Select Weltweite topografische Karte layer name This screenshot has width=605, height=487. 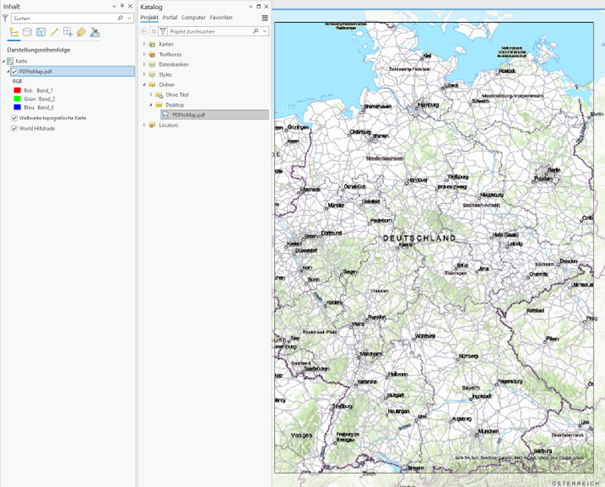click(x=53, y=118)
